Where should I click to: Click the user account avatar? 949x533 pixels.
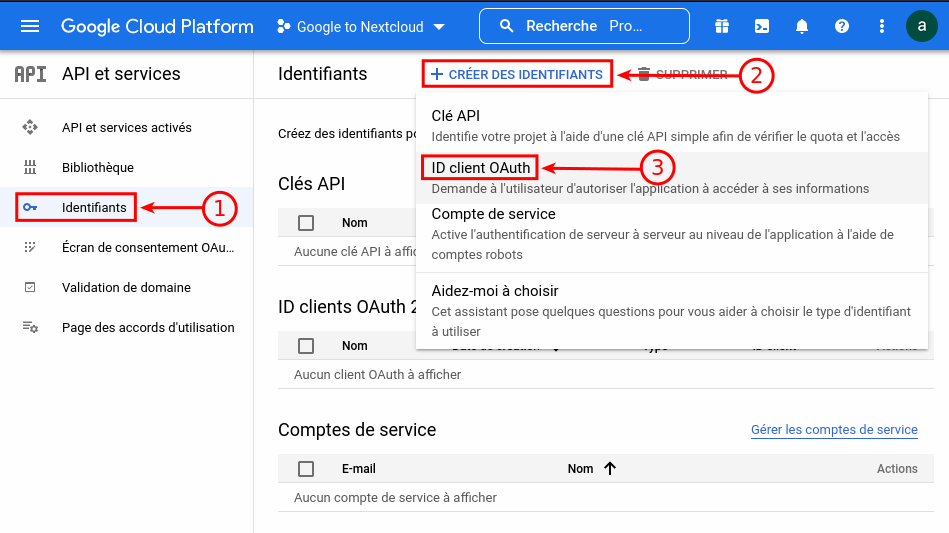(x=921, y=26)
